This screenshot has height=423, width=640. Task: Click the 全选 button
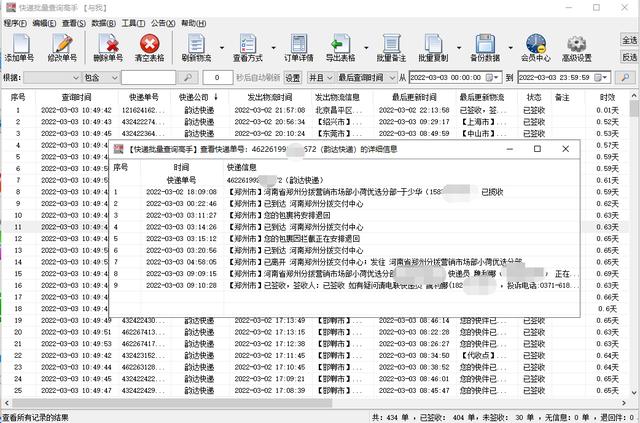[629, 40]
